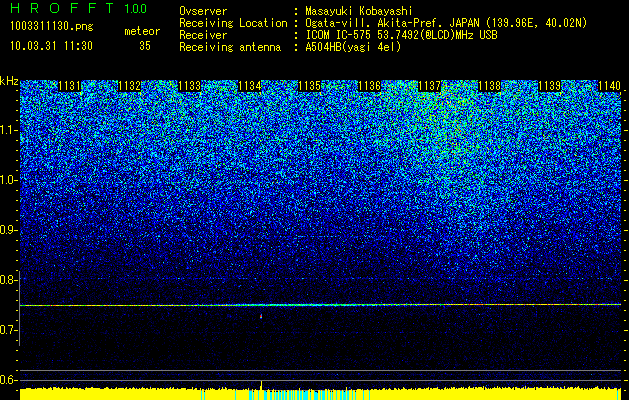Click the red meteor echo dot below carrier line
629x400 pixels.
[x=261, y=317]
